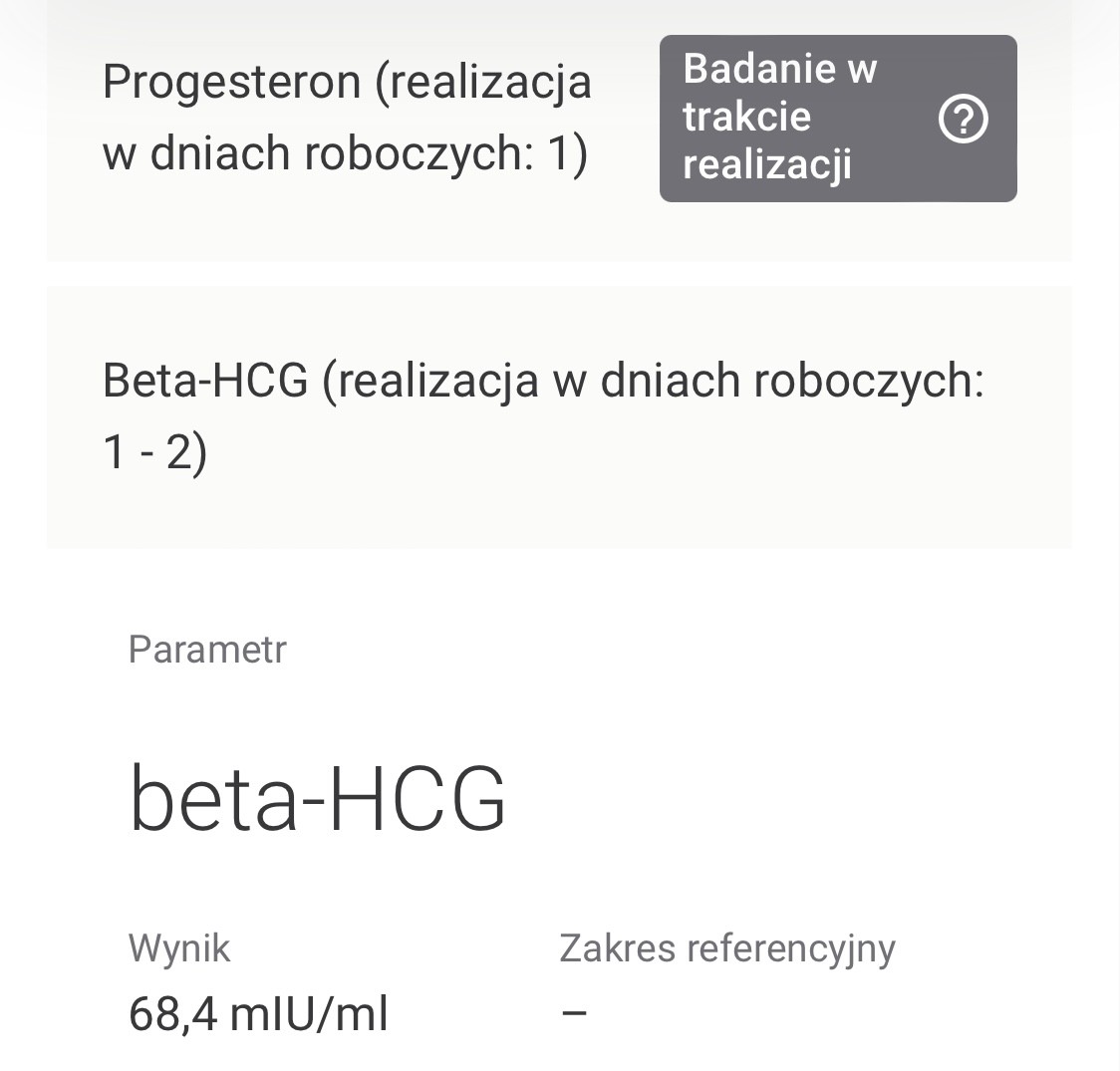Tap the "mIU/ml" unit of the result
Viewport: 1120px width, 1071px height.
(309, 1014)
